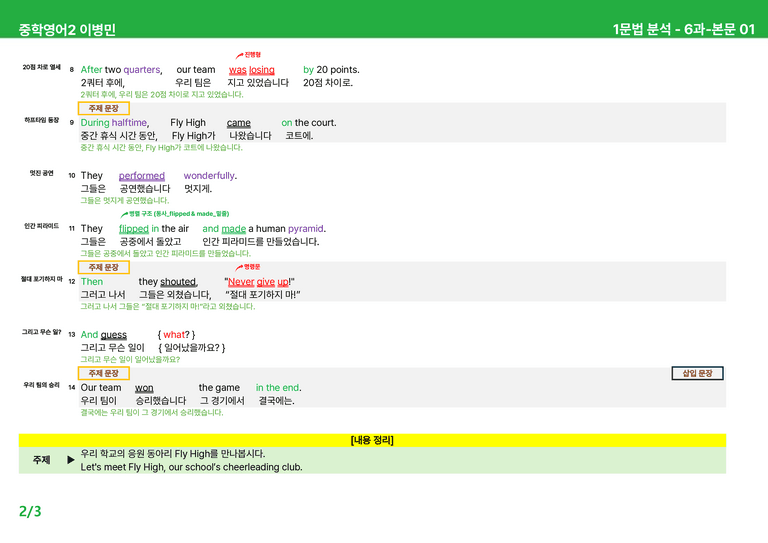Click the summary line '우리 학교의 응원 동아리 Fly High를 만나봅시다.'
768x543 pixels.
point(172,454)
